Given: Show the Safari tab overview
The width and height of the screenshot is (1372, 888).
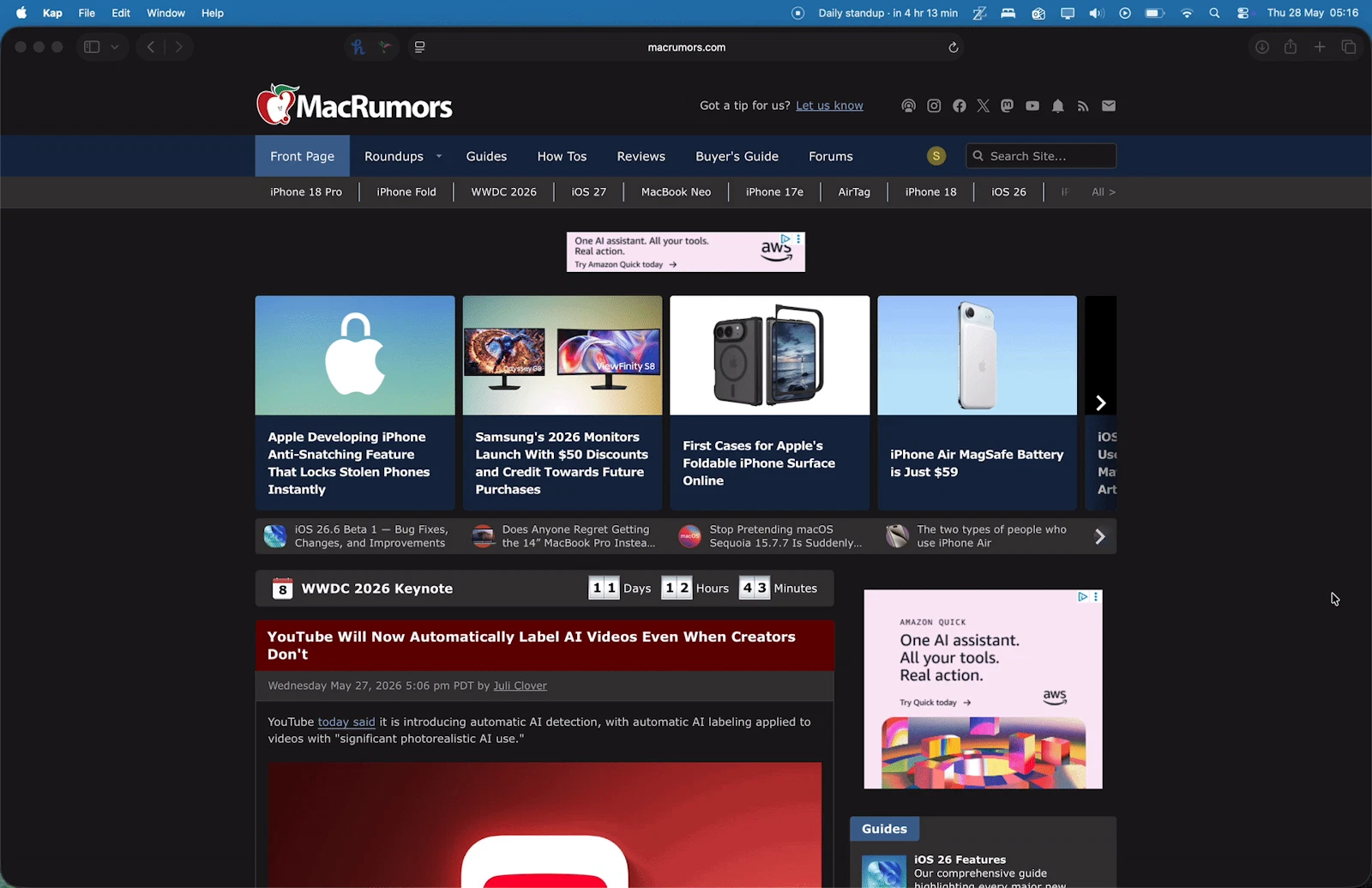Looking at the screenshot, I should (x=1349, y=47).
